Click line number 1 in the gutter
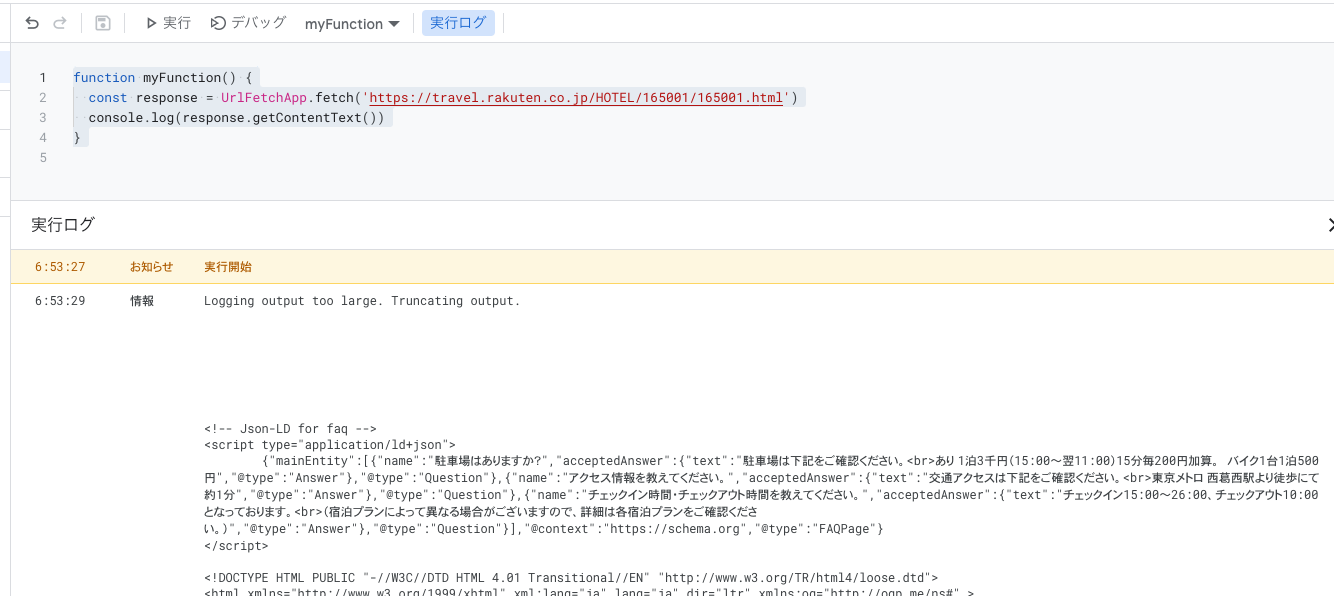Image resolution: width=1334 pixels, height=596 pixels. [x=43, y=78]
